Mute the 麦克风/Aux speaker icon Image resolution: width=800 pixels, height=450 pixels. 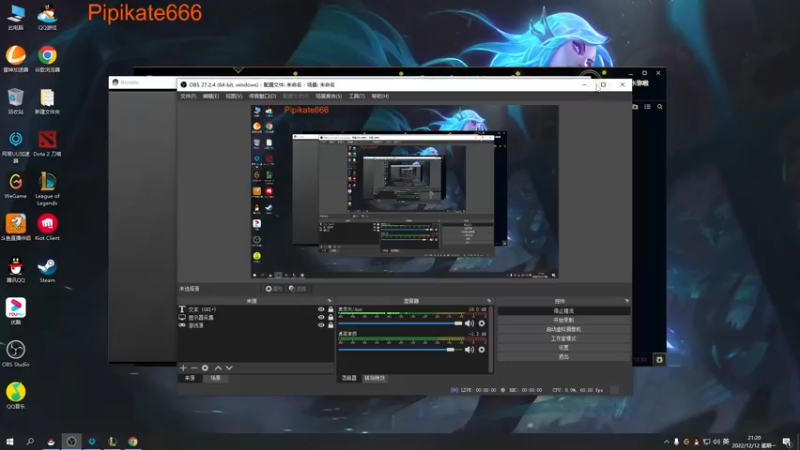point(469,323)
